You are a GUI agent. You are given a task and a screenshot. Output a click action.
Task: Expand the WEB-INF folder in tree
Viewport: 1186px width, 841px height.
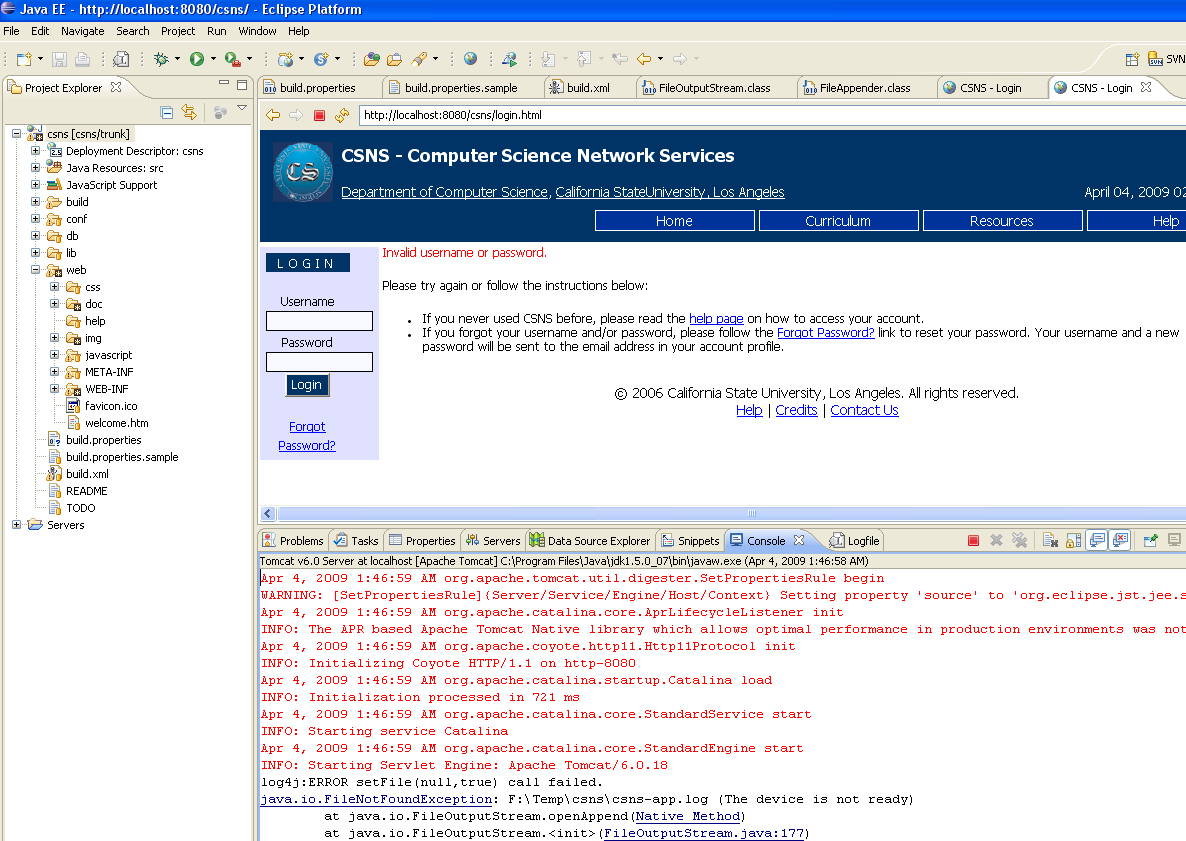(x=55, y=389)
